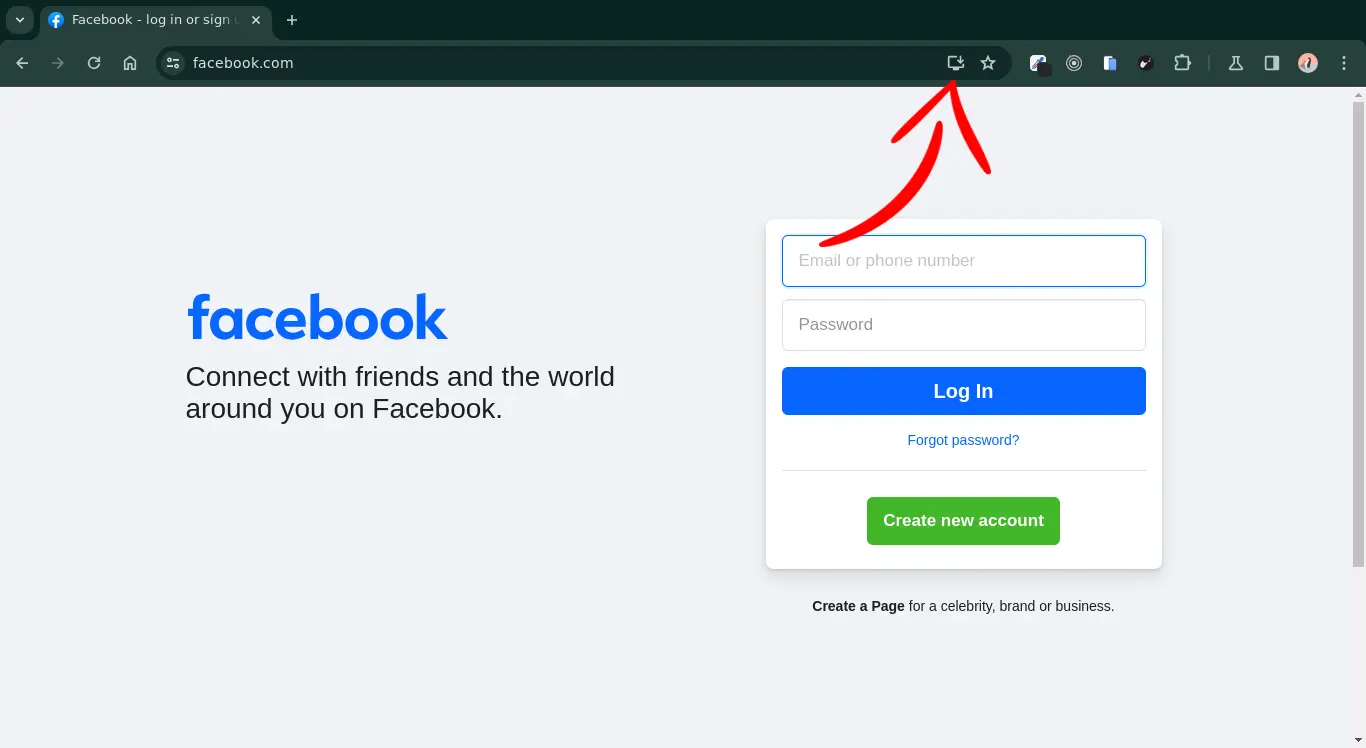The image size is (1366, 748).
Task: Open the Forgot password? link
Action: 963,440
